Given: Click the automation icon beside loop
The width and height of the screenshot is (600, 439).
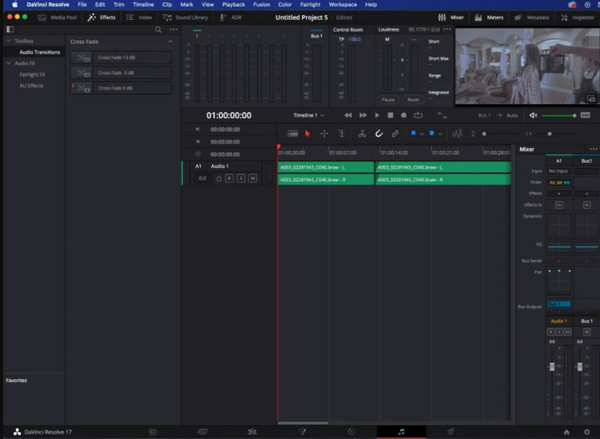Looking at the screenshot, I should pyautogui.click(x=442, y=115).
